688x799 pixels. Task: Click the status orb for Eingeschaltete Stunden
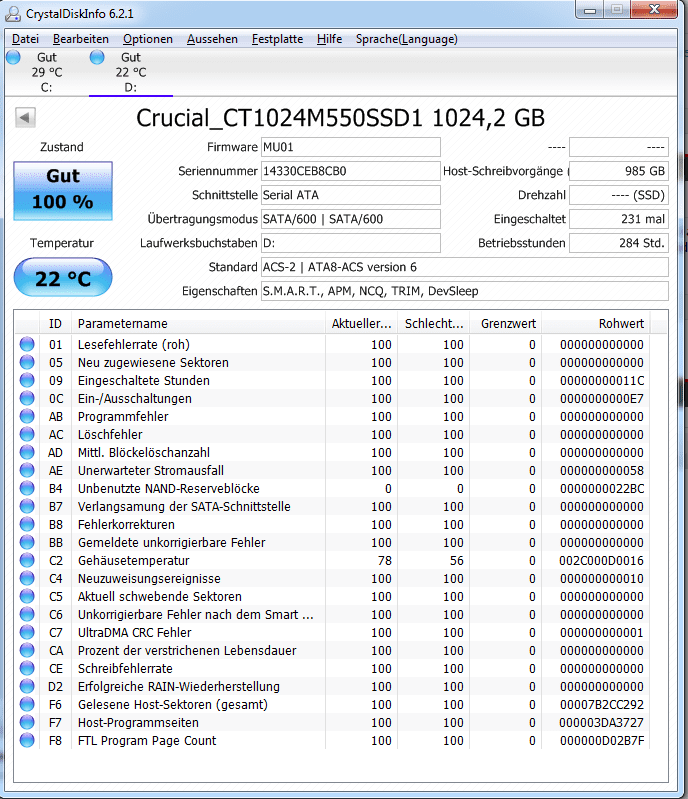tap(27, 380)
